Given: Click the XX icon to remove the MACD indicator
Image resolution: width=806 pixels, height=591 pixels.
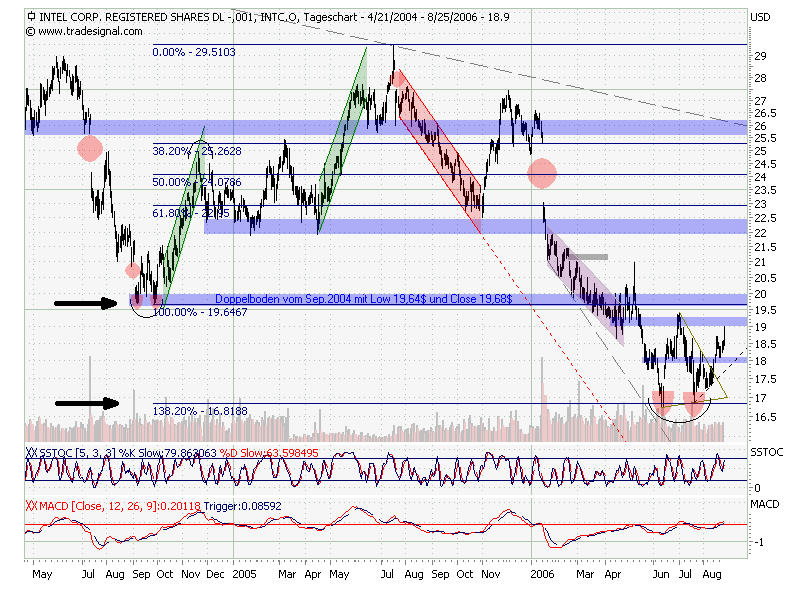Looking at the screenshot, I should 29,506.
